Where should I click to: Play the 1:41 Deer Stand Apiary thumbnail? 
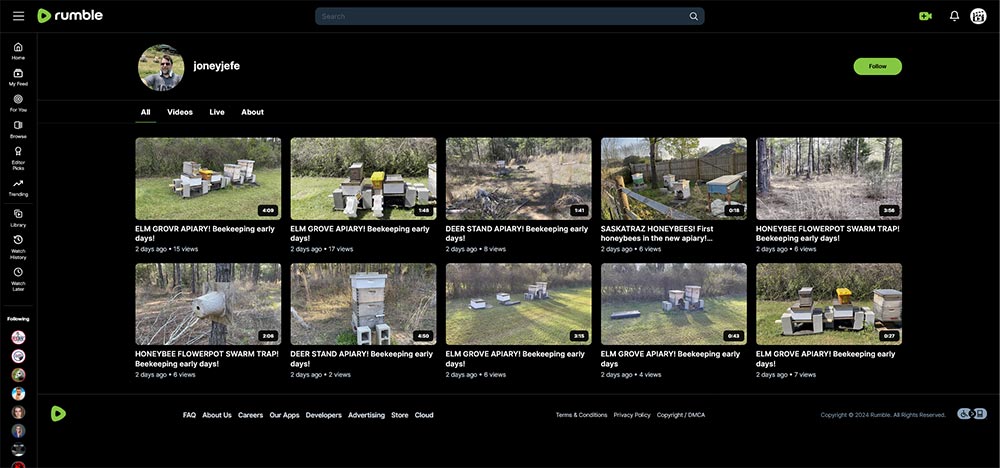click(518, 179)
